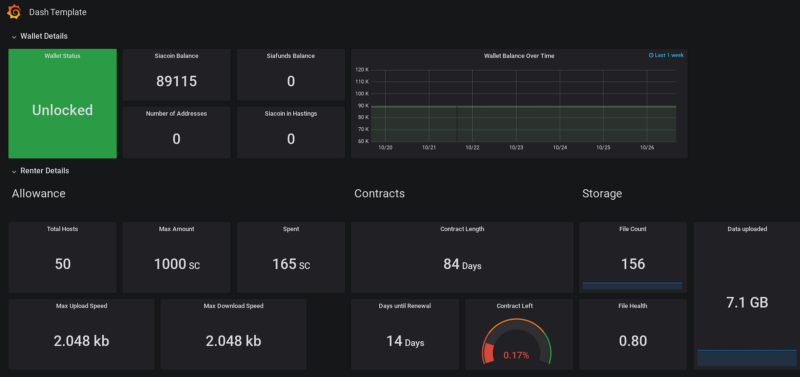Viewport: 800px width, 377px height.
Task: Select the File Count value 156
Action: (633, 264)
